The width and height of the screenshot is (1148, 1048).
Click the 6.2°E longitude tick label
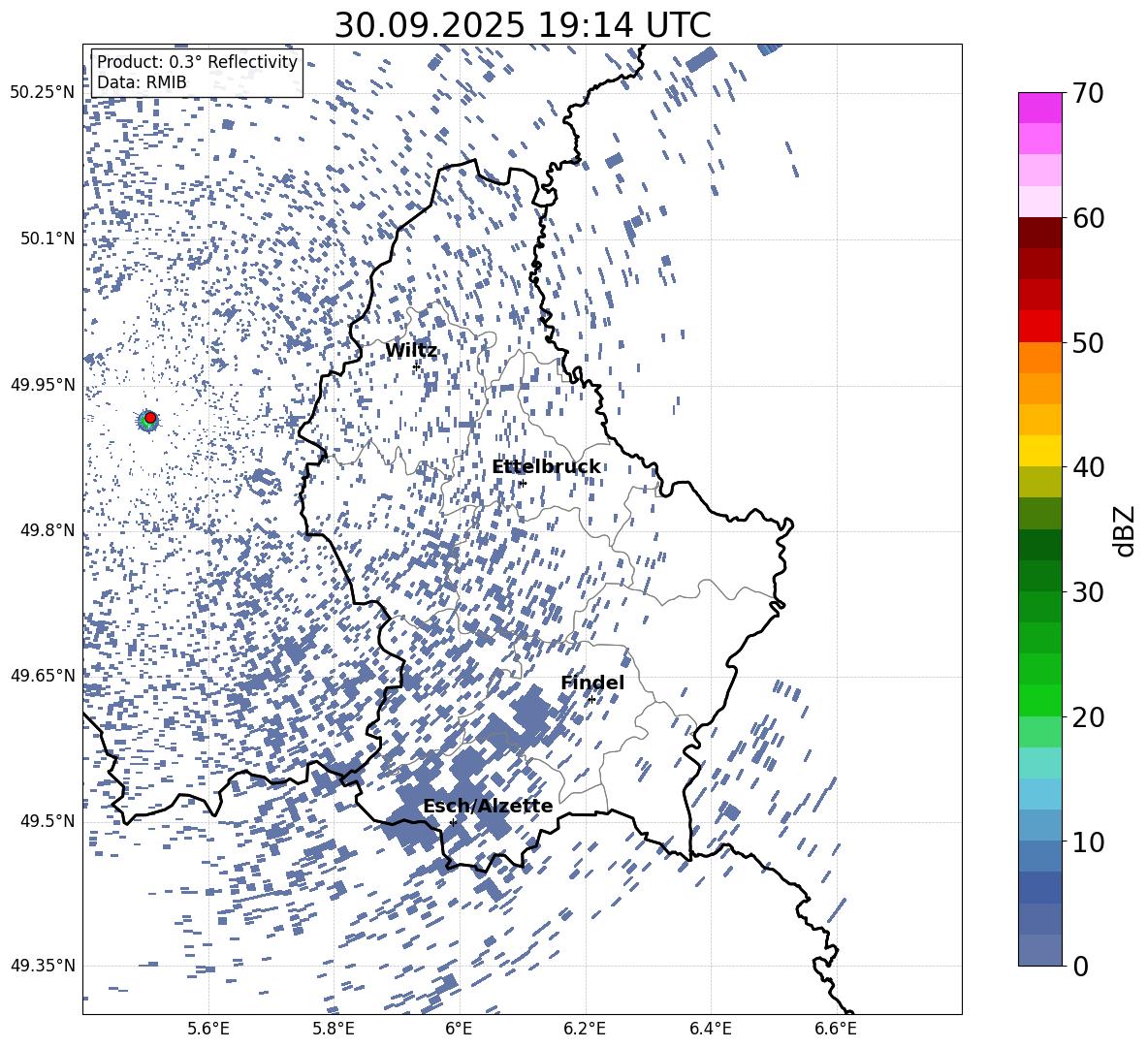(x=585, y=1029)
